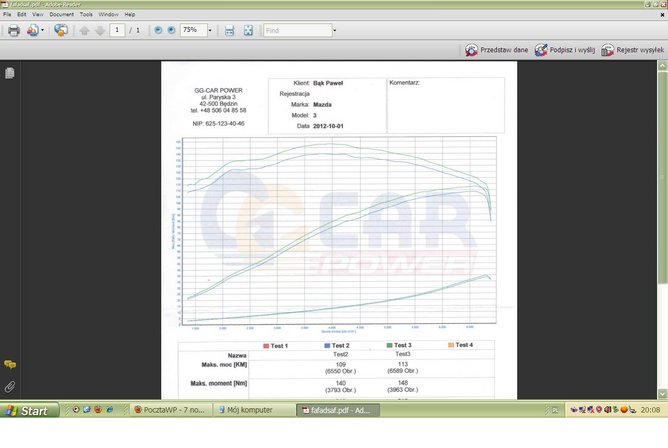Open the Document menu
Screen dimensions: 668x448
(61, 15)
